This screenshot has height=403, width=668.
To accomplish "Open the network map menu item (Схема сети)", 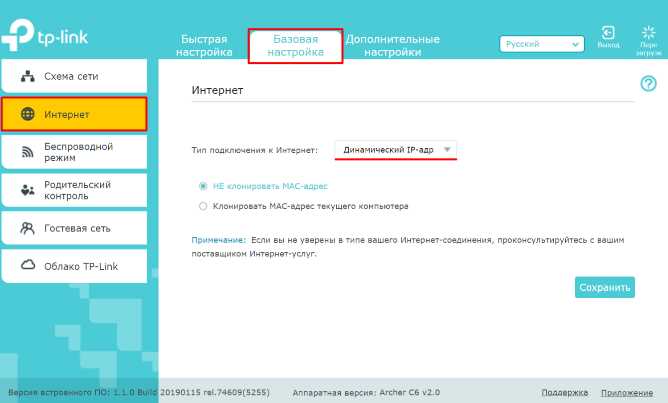I will [x=74, y=76].
